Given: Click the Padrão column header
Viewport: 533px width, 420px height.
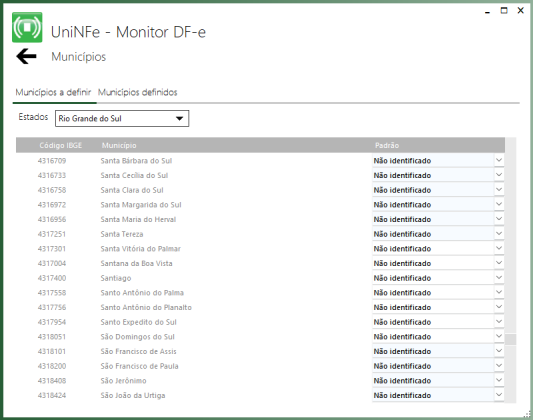Looking at the screenshot, I should 387,145.
